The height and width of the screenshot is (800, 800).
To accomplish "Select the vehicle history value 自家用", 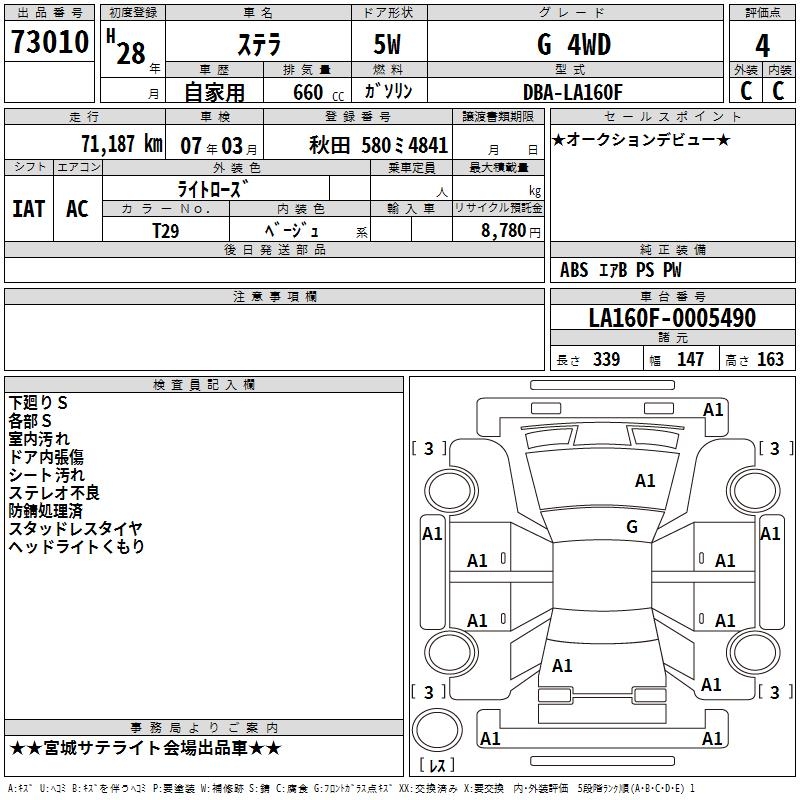I will (x=214, y=92).
